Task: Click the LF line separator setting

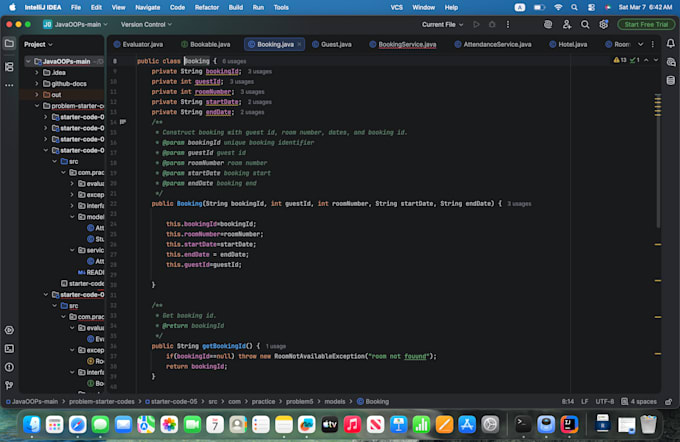Action: tap(584, 402)
